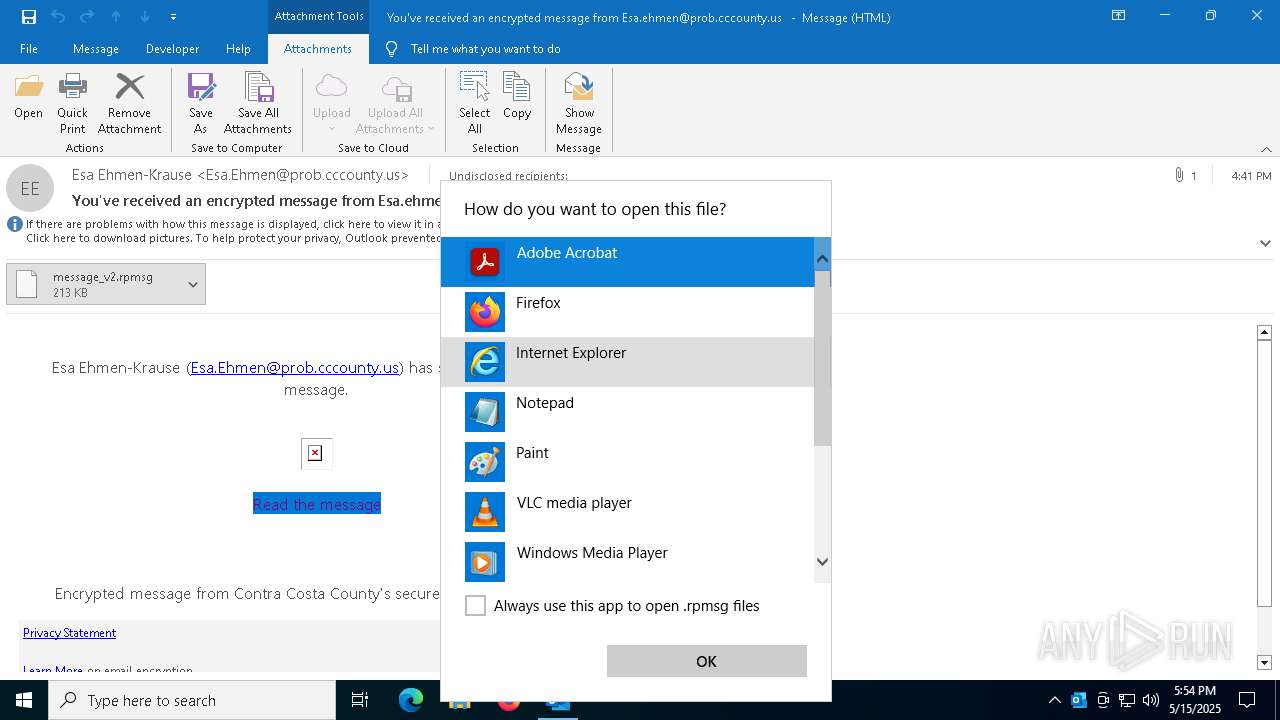1280x720 pixels.
Task: Open the File menu tab
Action: point(29,49)
